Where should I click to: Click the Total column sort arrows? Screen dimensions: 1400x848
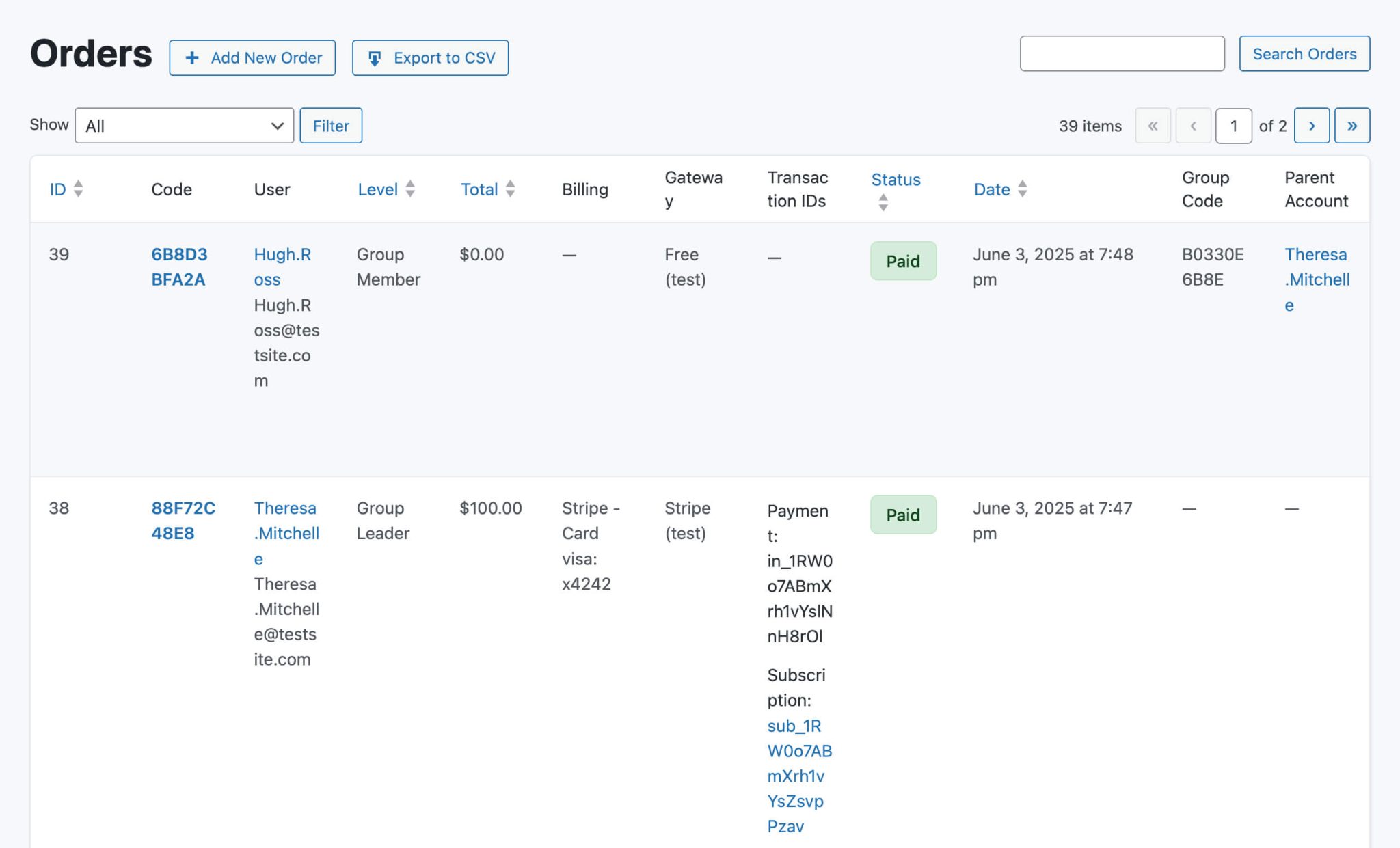(x=510, y=189)
